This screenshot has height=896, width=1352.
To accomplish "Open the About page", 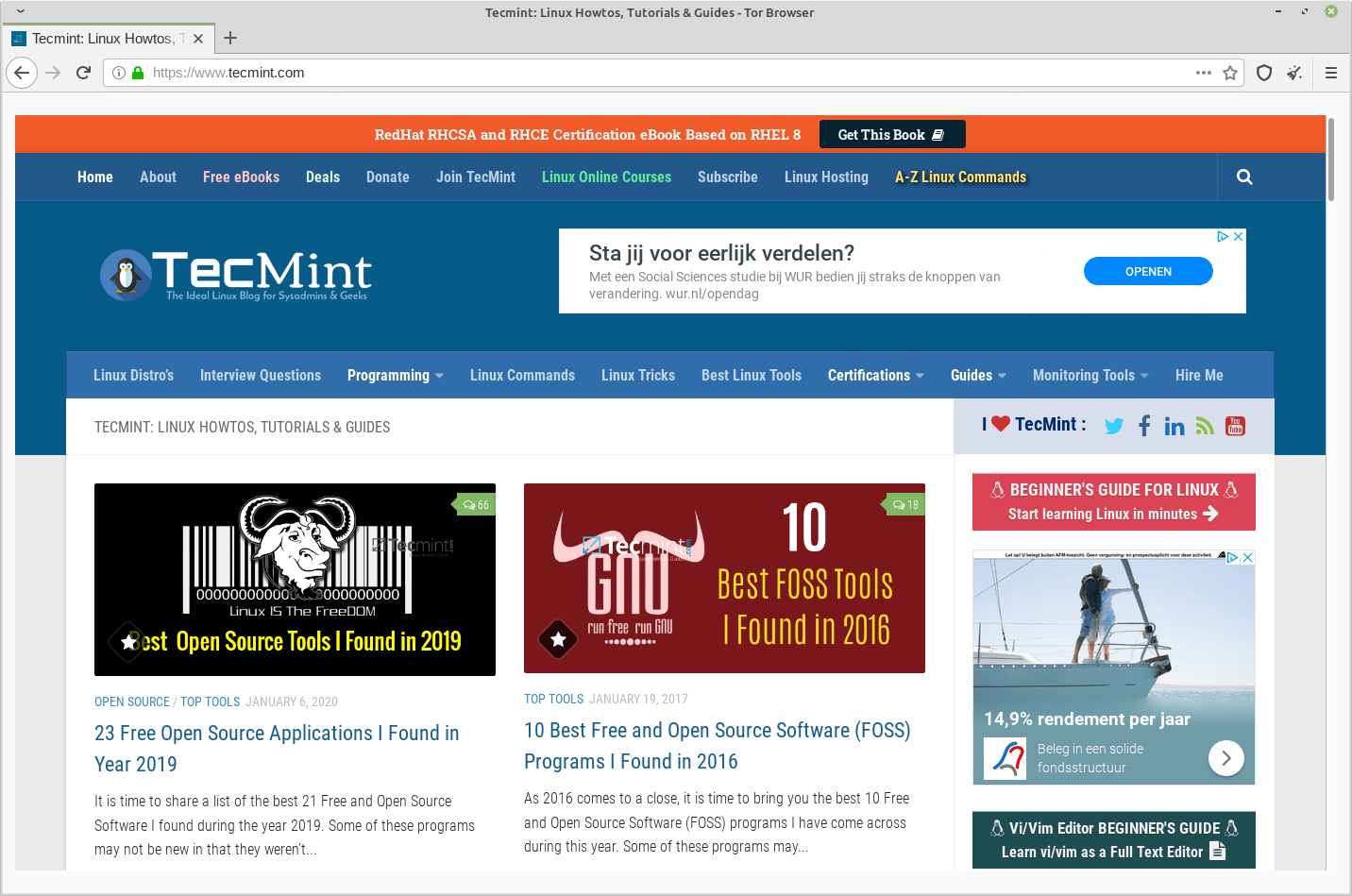I will coord(158,177).
